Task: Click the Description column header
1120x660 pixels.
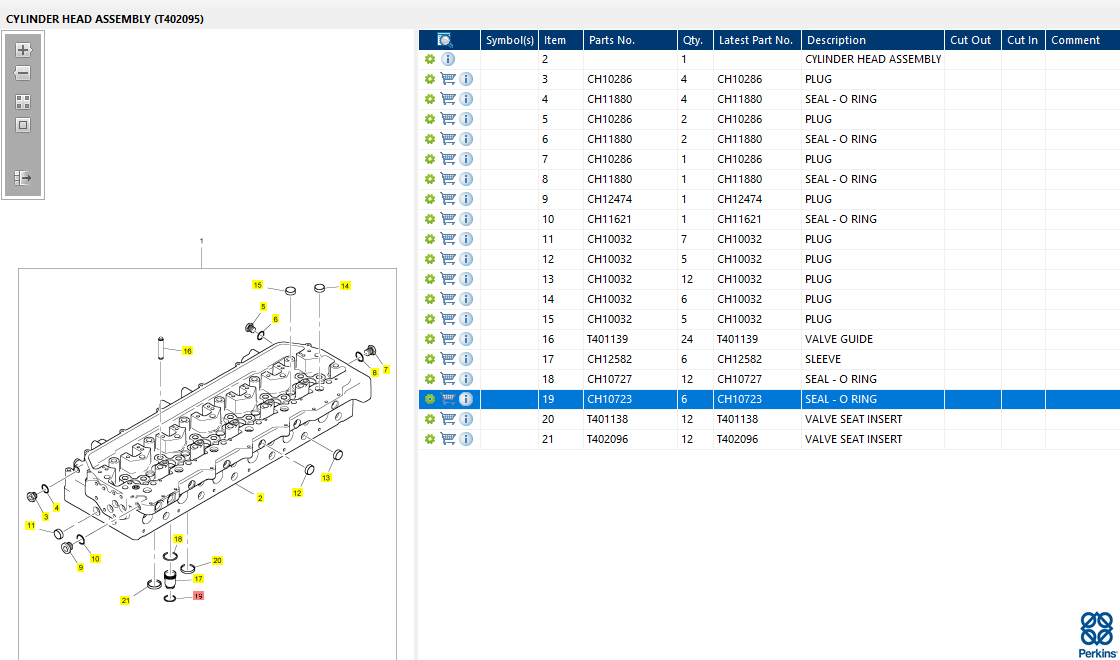Action: [x=836, y=40]
